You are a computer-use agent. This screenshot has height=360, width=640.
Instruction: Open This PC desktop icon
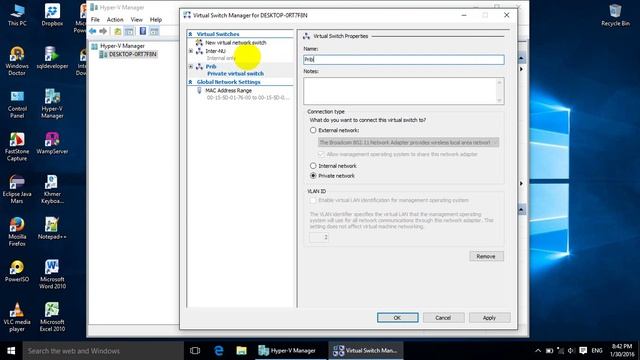click(17, 16)
